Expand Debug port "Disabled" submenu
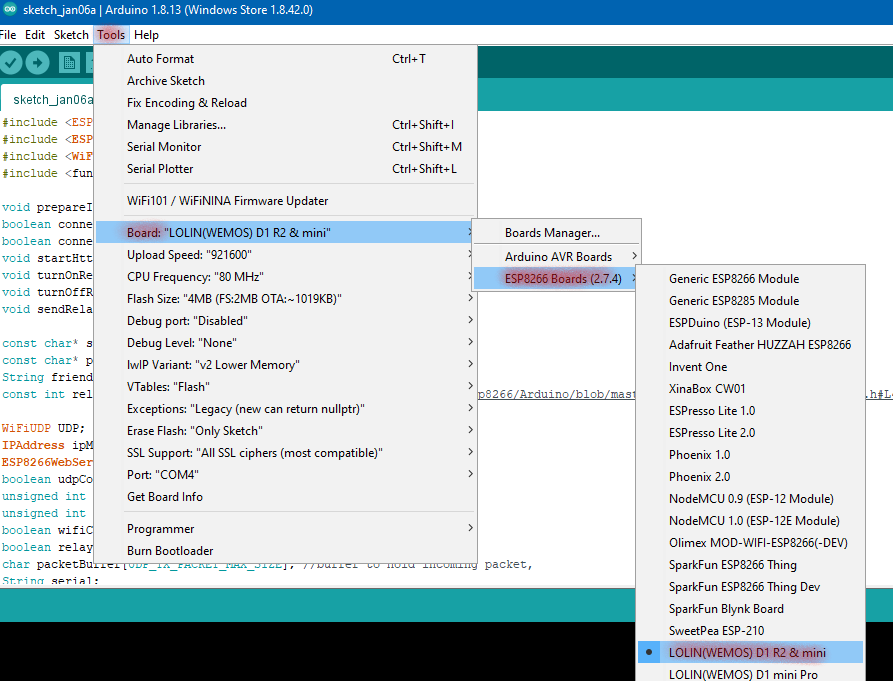Screen dimensions: 893x681 point(285,321)
